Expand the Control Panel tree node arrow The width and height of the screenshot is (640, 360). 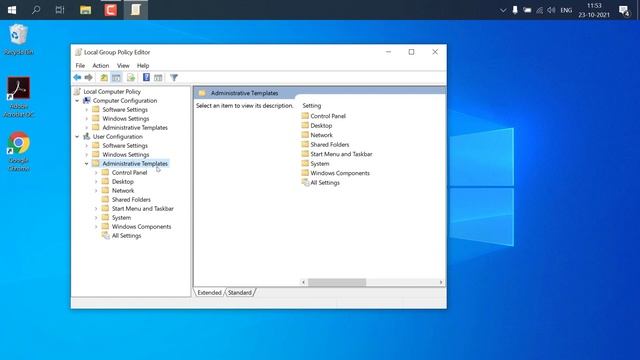point(96,173)
